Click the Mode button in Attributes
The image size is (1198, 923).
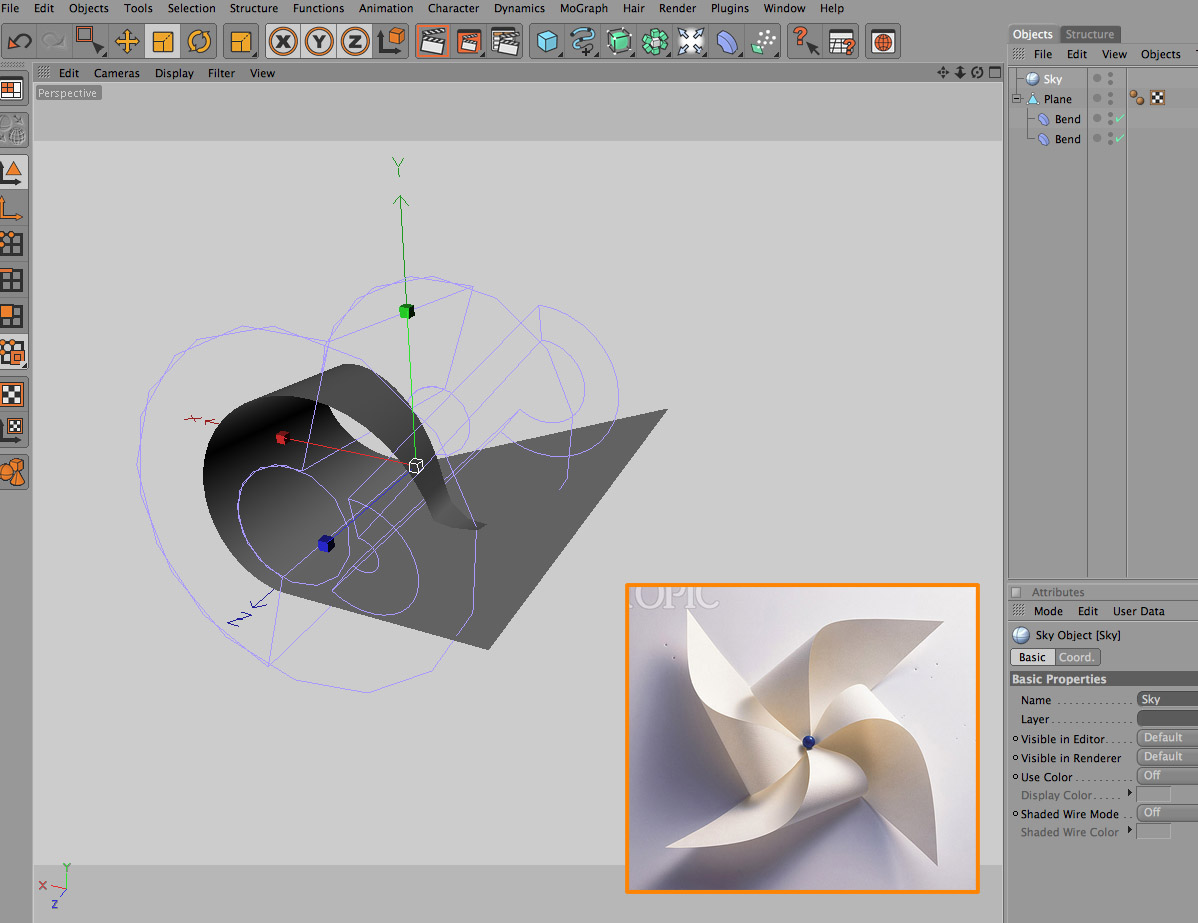coord(1048,611)
